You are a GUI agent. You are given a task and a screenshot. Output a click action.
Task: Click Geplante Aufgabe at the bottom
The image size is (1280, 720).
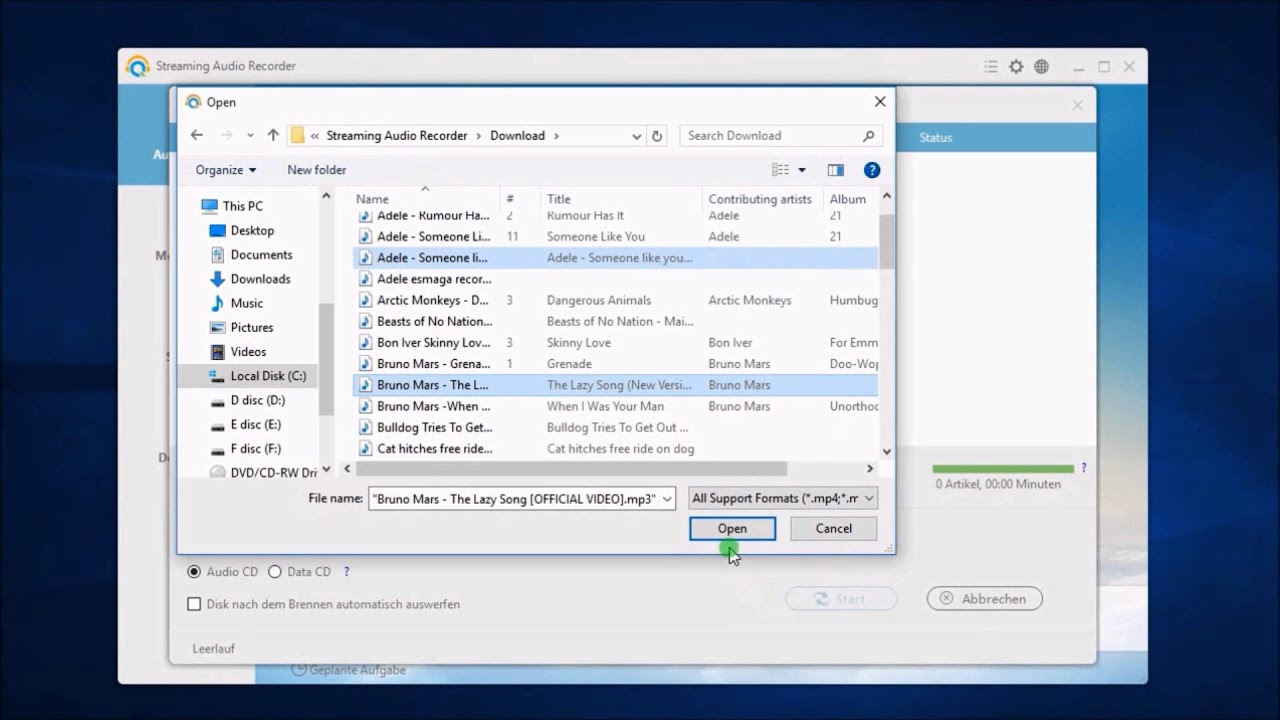349,670
